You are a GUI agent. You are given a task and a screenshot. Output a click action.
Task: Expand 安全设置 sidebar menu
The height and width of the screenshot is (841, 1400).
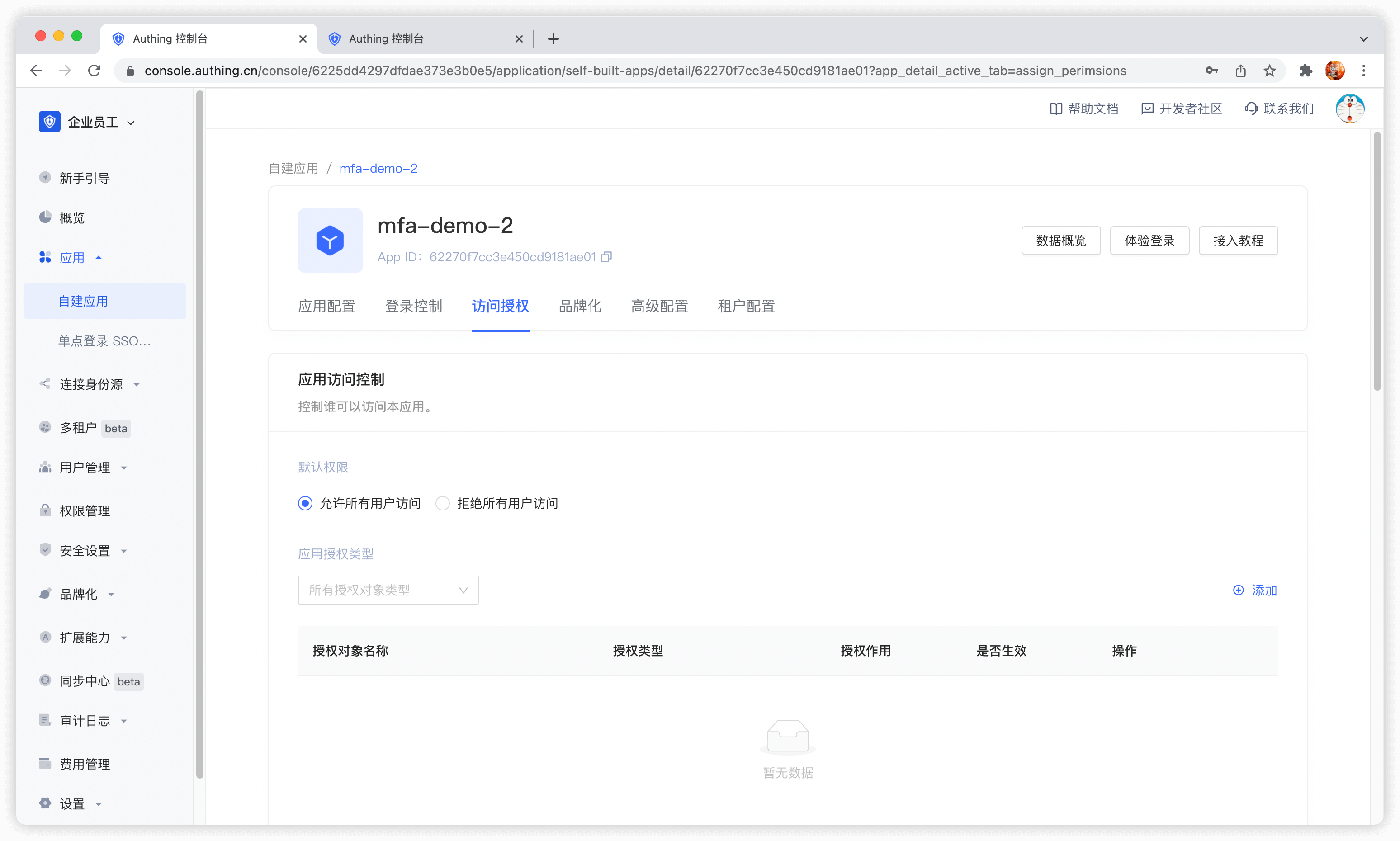click(85, 551)
